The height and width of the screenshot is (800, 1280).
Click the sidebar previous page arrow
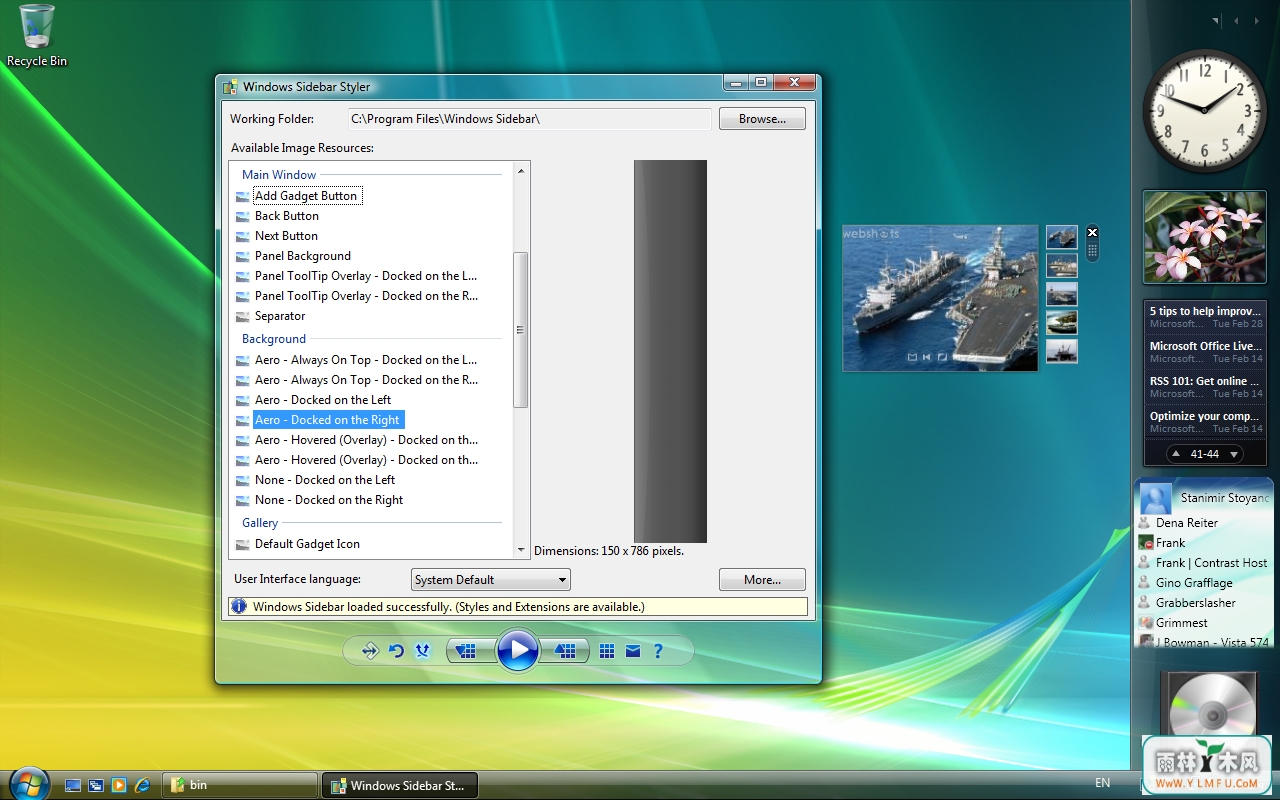coord(1237,20)
